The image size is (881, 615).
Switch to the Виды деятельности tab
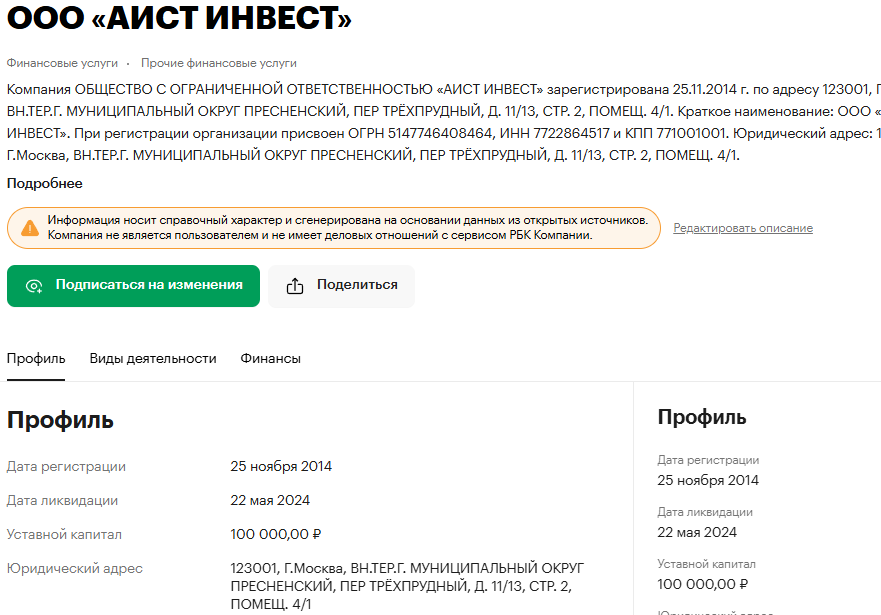[x=153, y=359]
